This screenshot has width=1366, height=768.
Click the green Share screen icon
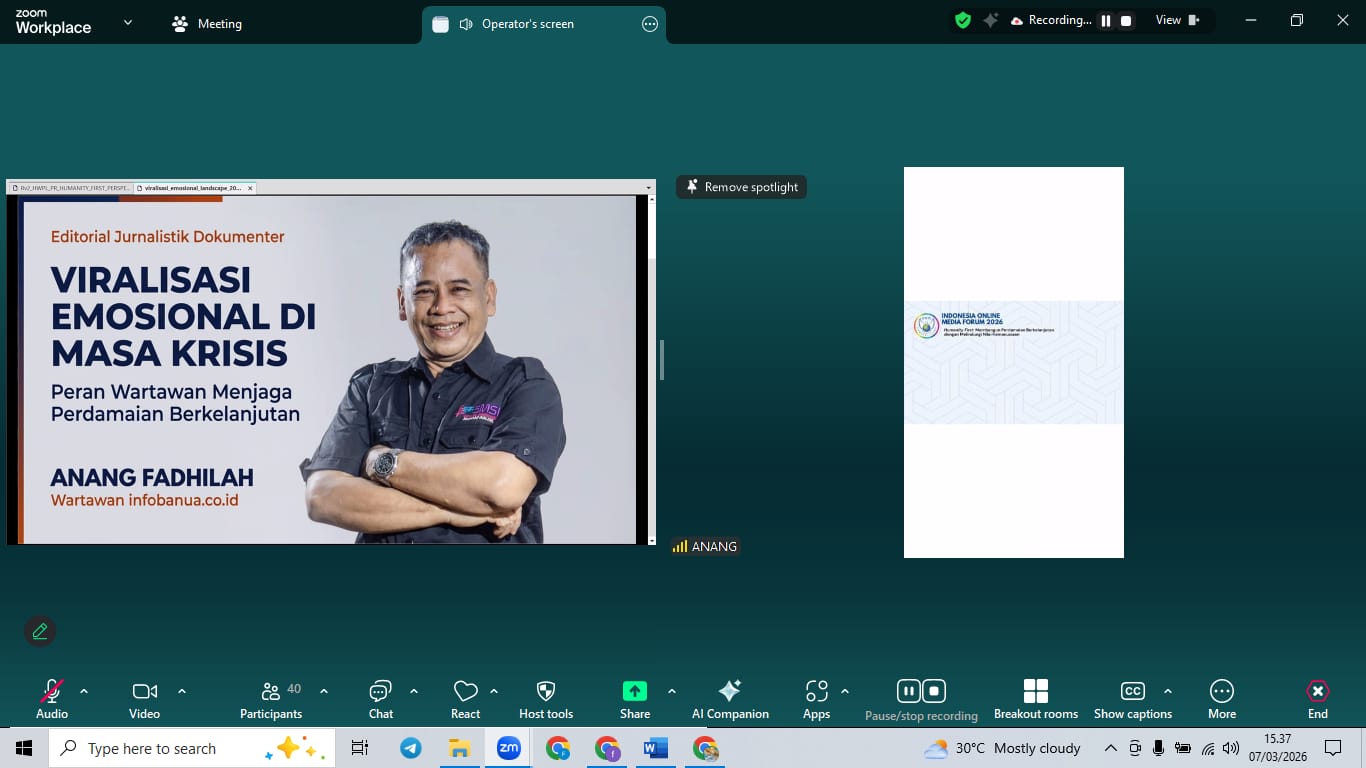tap(634, 691)
